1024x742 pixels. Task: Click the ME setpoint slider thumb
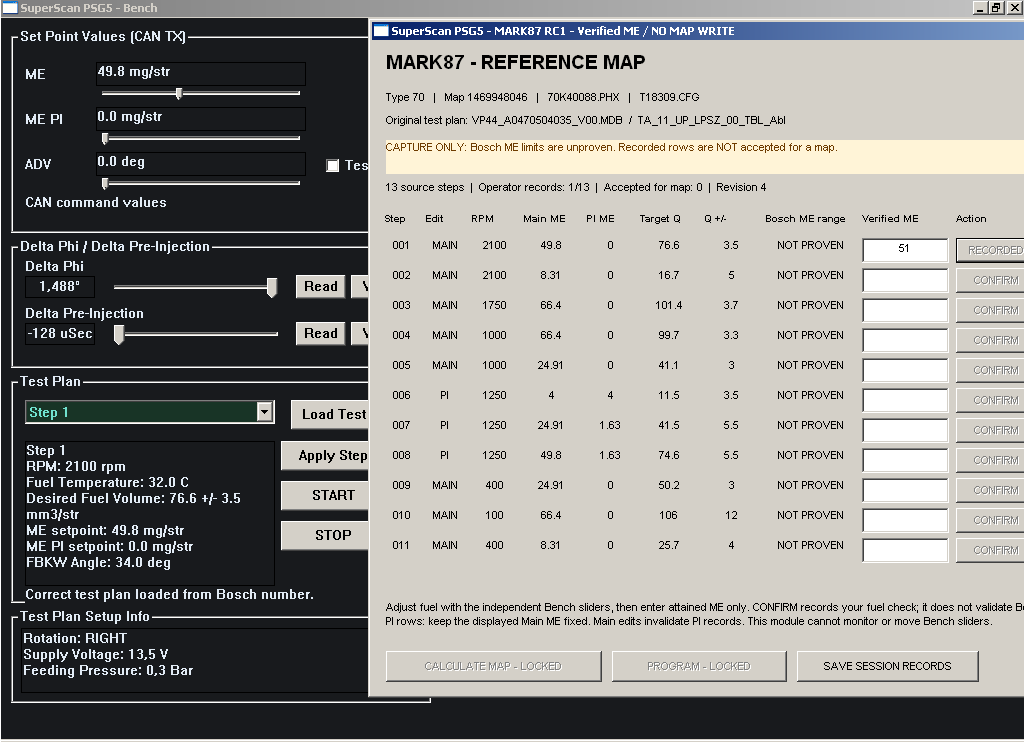179,93
